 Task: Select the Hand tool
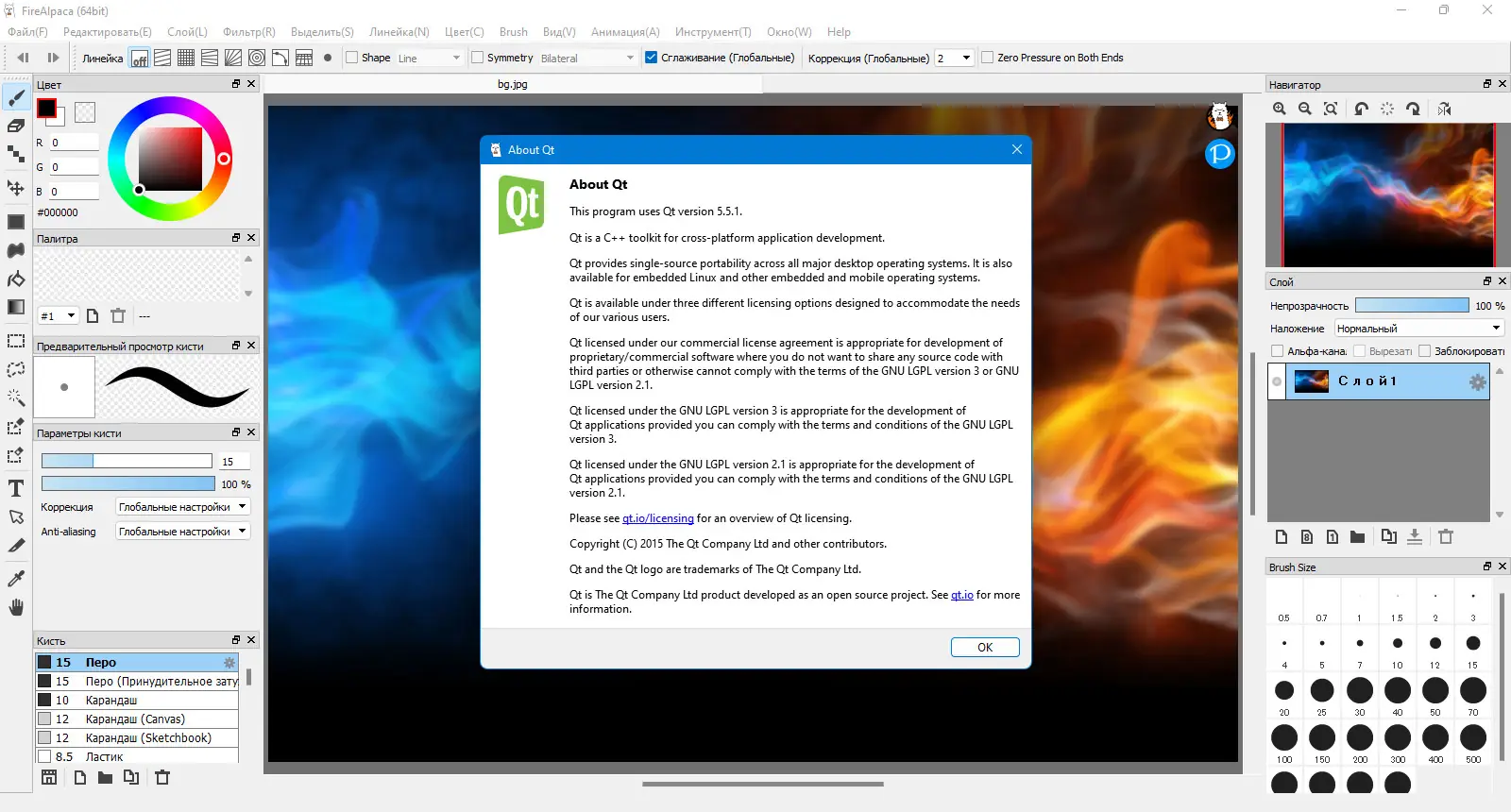click(x=16, y=607)
